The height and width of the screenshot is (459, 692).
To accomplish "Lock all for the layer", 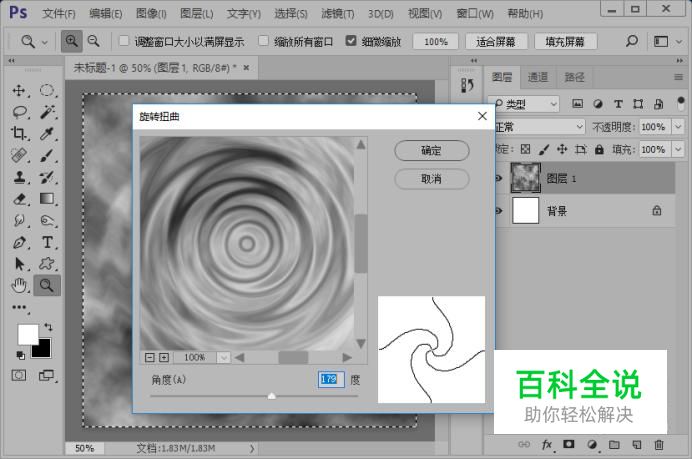I will (x=599, y=150).
